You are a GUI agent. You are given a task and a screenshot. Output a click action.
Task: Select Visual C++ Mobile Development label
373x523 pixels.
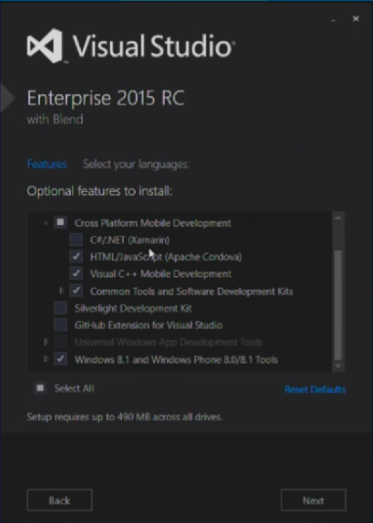[x=161, y=274]
